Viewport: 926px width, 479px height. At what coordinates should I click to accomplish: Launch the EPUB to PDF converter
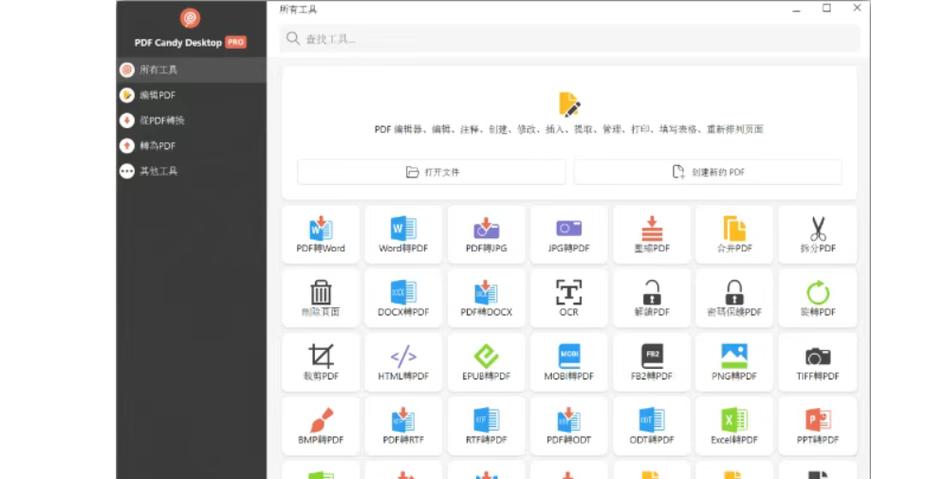(486, 362)
